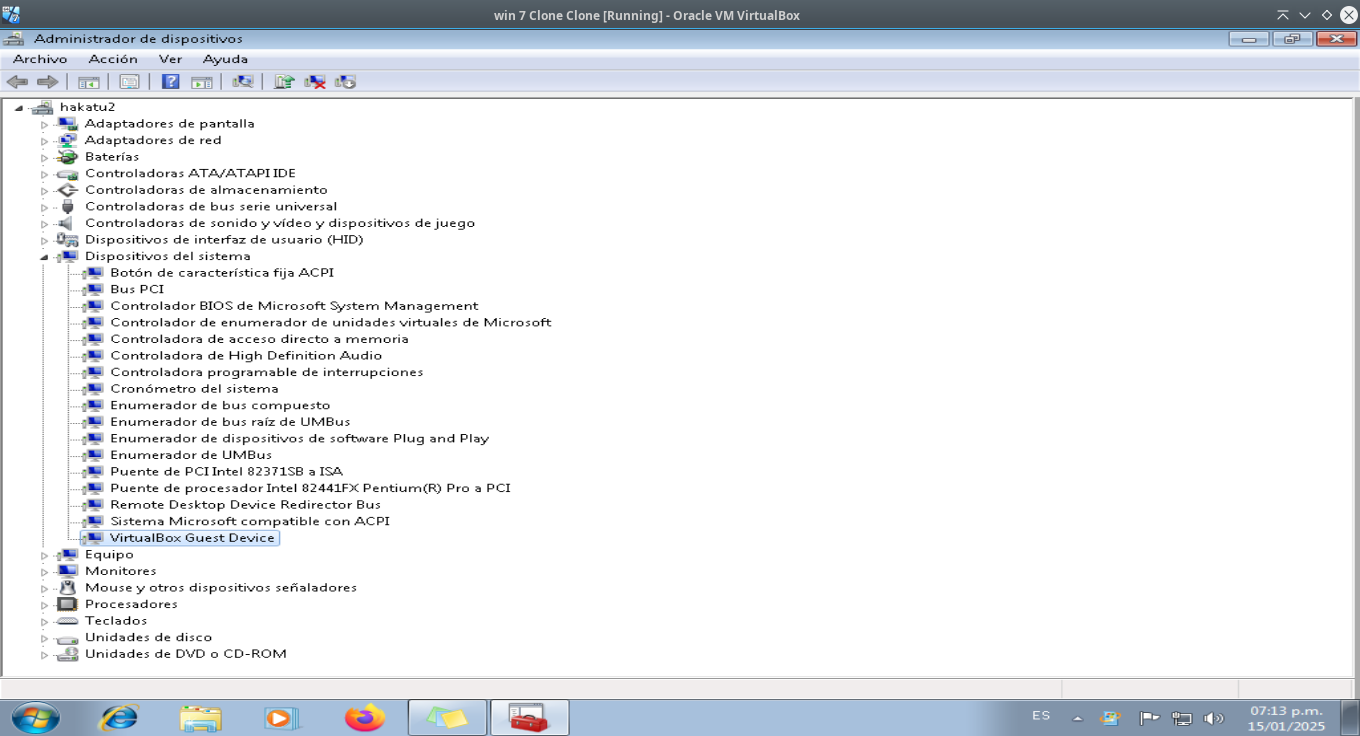Collapse the Dispositivos del sistema node
Image resolution: width=1360 pixels, height=736 pixels.
pos(44,257)
